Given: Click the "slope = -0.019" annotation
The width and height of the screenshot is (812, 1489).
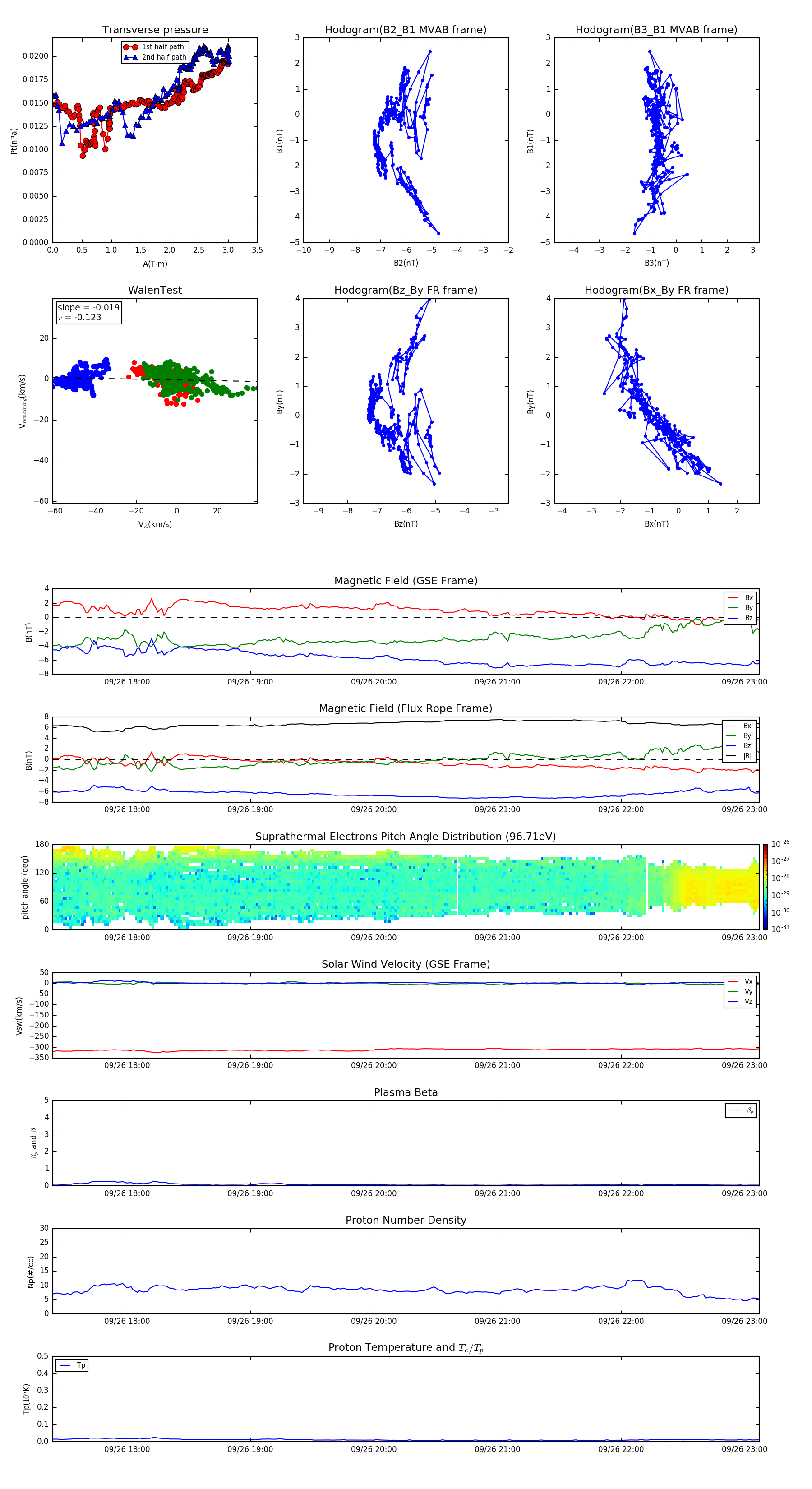Looking at the screenshot, I should point(88,308).
